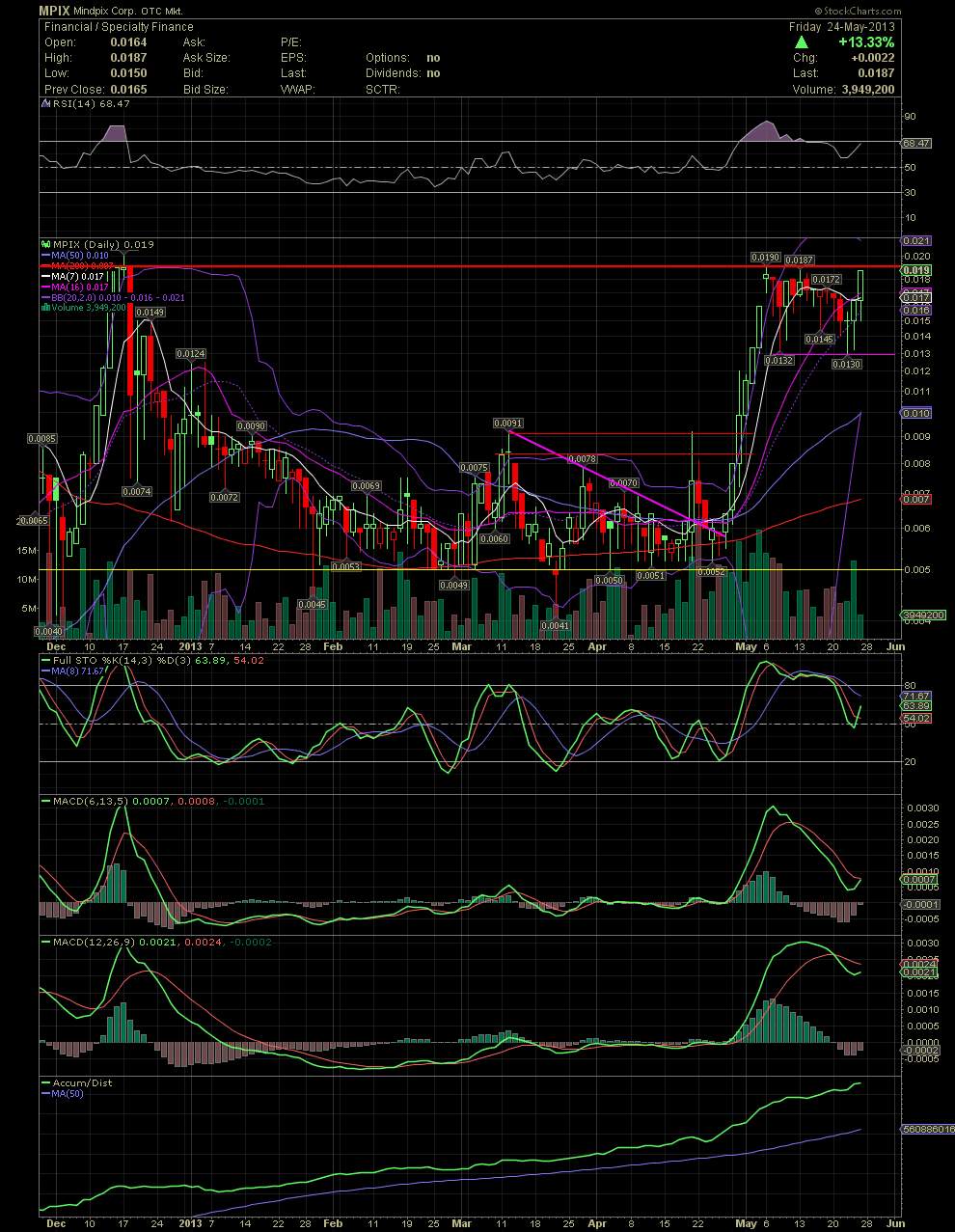Click the 3949200 volume axis tag
The image size is (955, 1232).
pos(923,615)
